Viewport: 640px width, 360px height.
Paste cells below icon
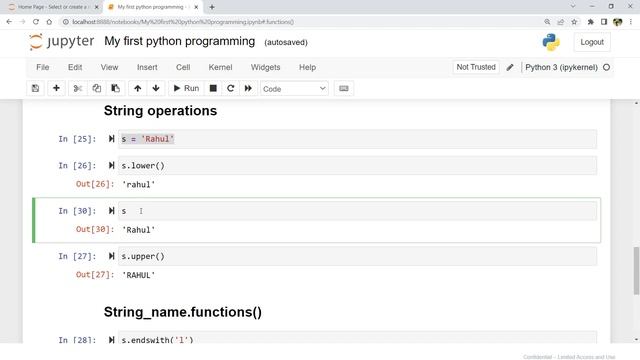(x=116, y=88)
